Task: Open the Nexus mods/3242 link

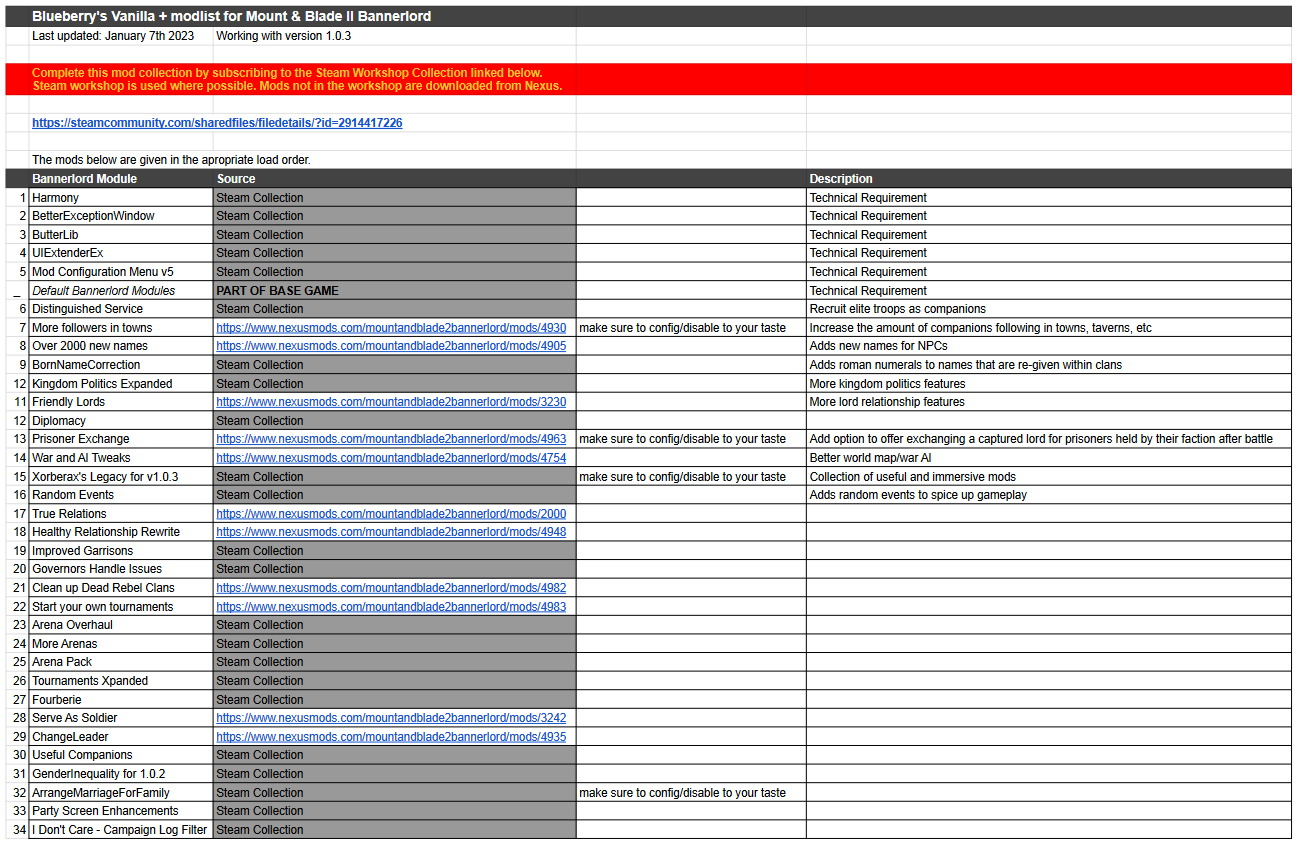Action: coord(391,718)
